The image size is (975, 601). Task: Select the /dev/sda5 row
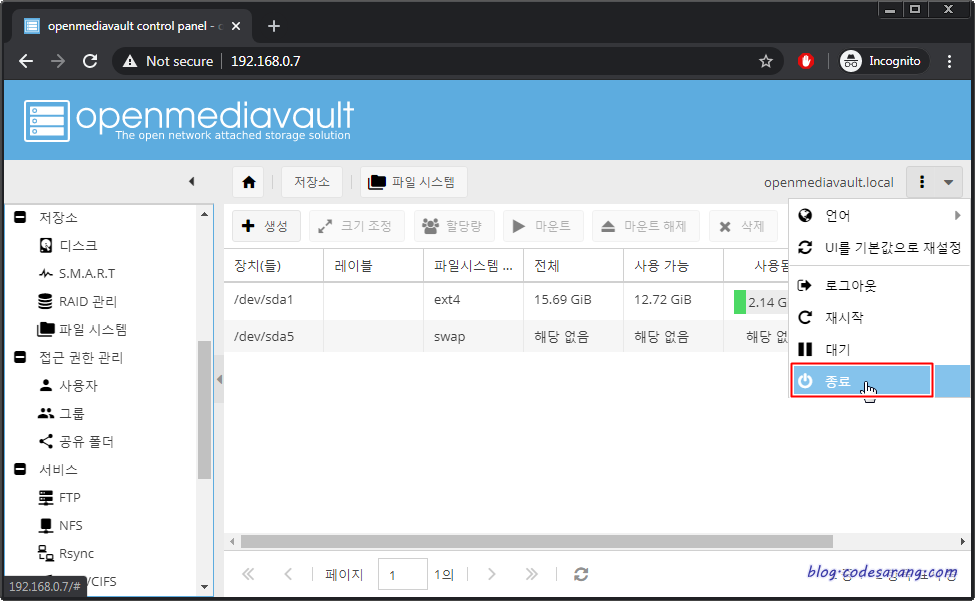[x=506, y=336]
